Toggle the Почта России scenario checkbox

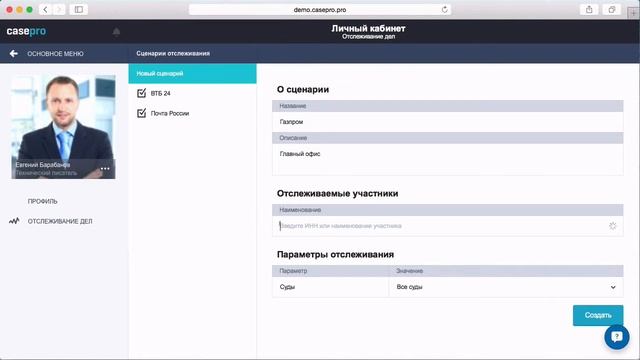pos(142,113)
